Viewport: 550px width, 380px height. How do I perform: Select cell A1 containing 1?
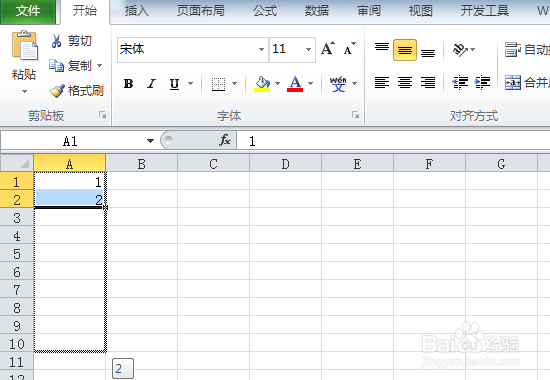point(69,181)
